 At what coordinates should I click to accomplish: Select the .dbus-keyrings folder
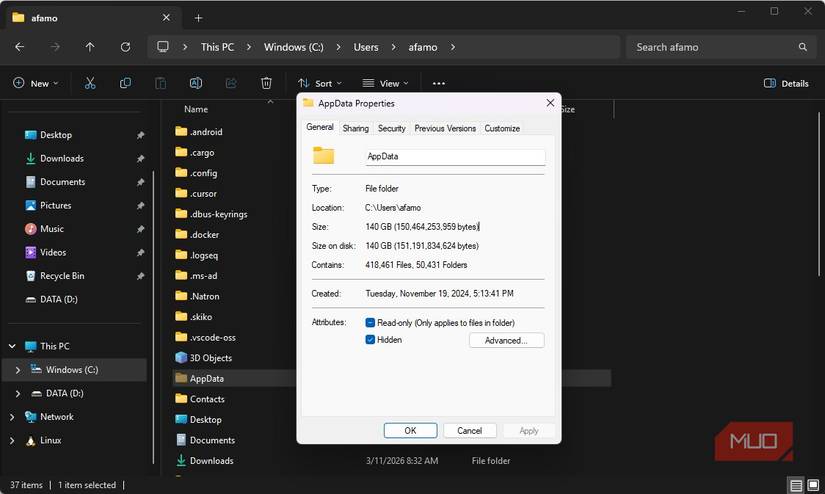pyautogui.click(x=212, y=214)
